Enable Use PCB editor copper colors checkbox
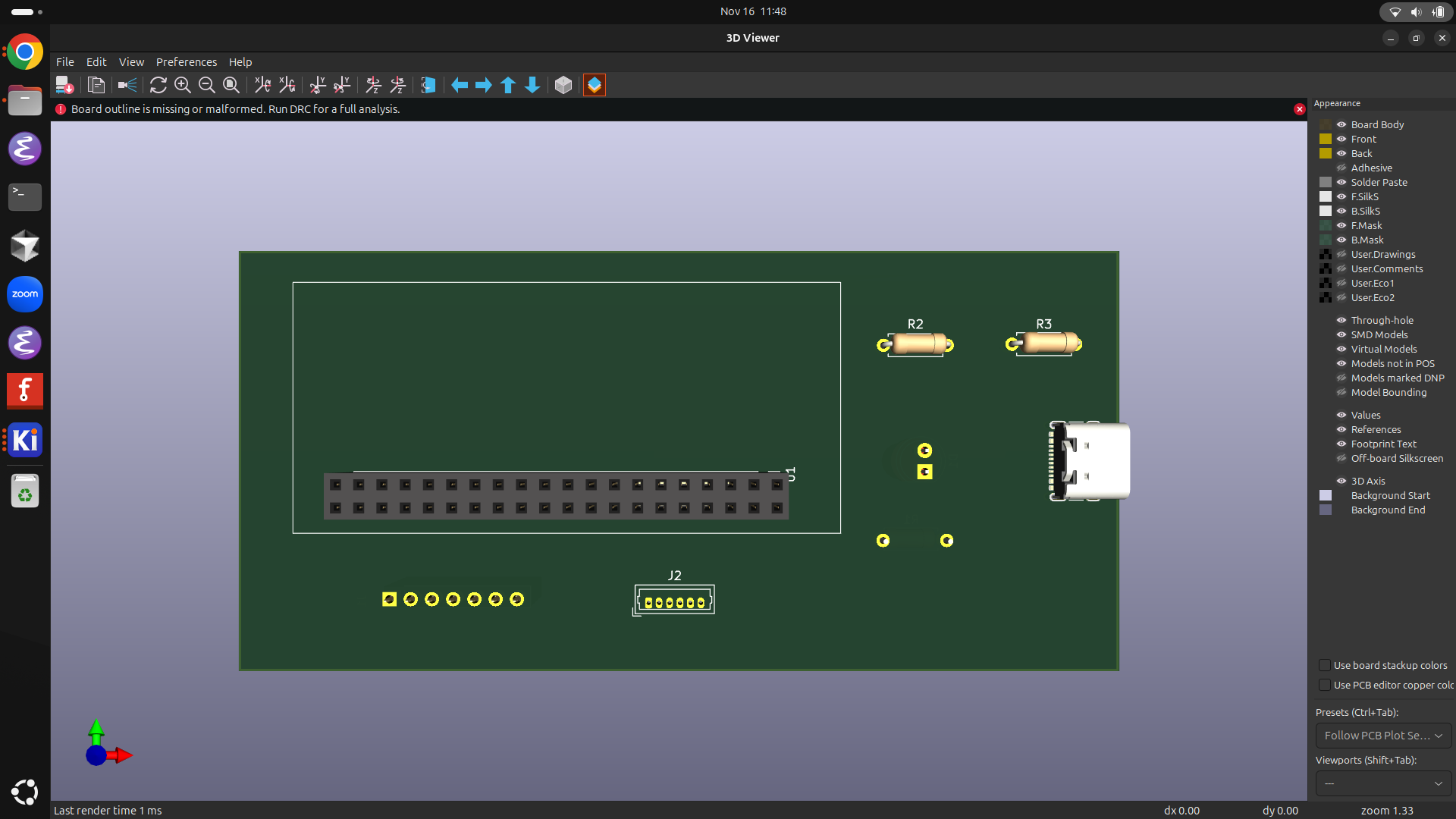 click(x=1325, y=685)
